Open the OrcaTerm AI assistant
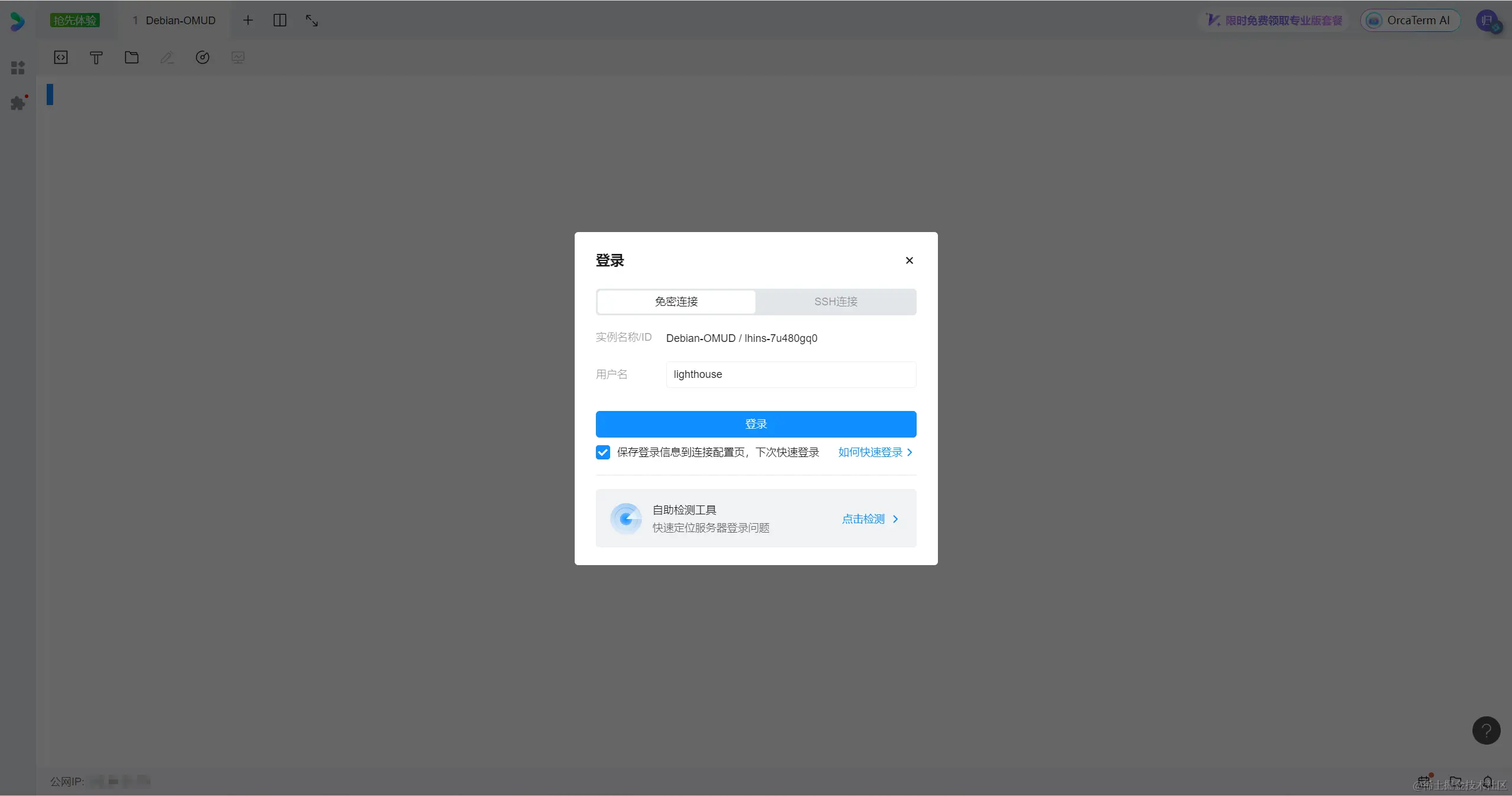The image size is (1512, 796). tap(1410, 21)
